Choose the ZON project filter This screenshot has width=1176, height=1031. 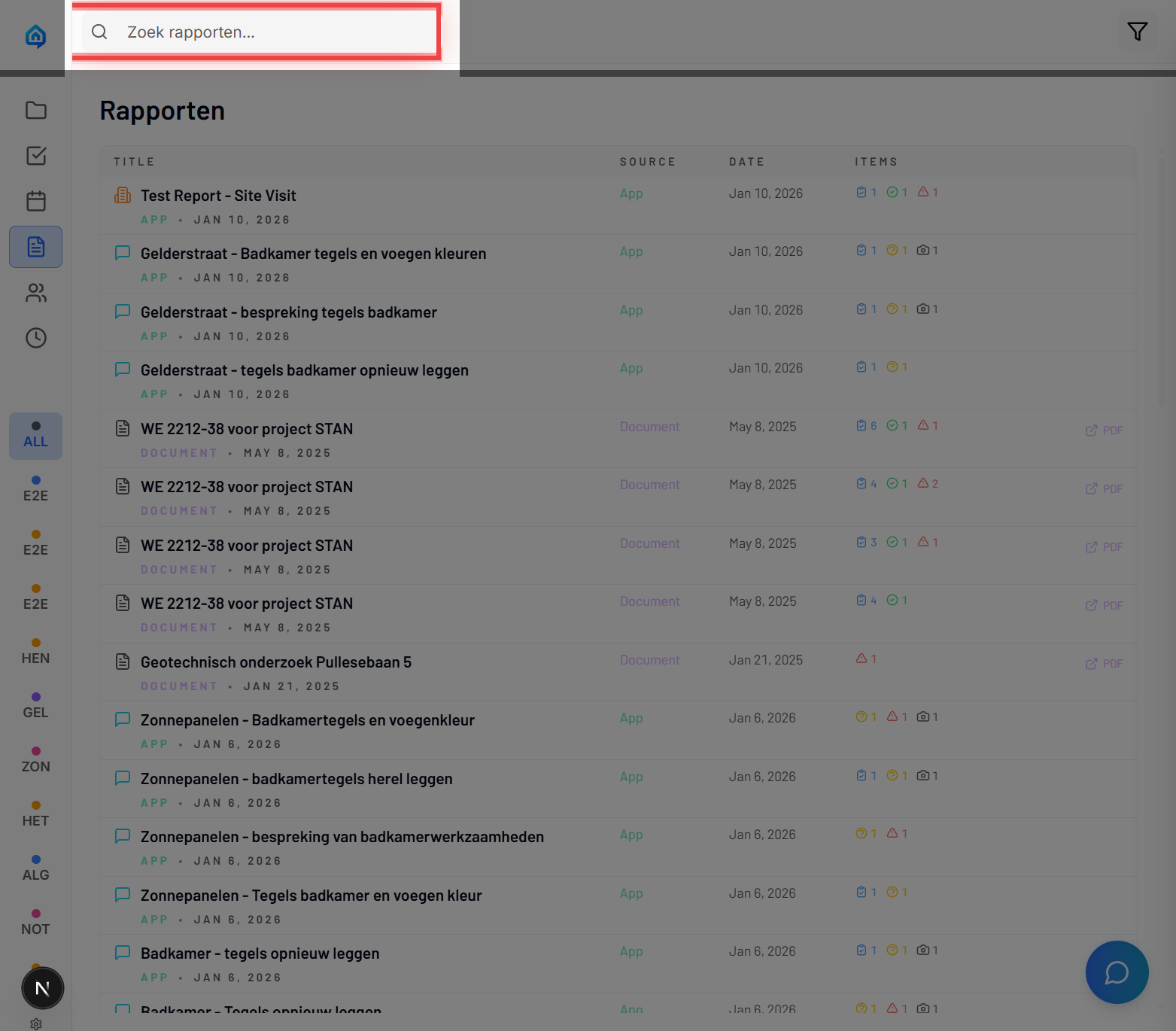tap(35, 760)
